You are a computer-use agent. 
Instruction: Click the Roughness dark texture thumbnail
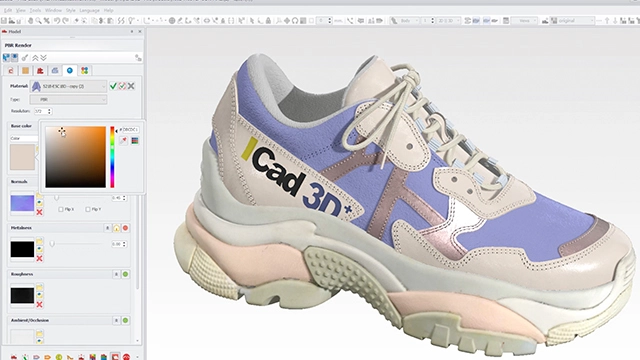pyautogui.click(x=22, y=295)
